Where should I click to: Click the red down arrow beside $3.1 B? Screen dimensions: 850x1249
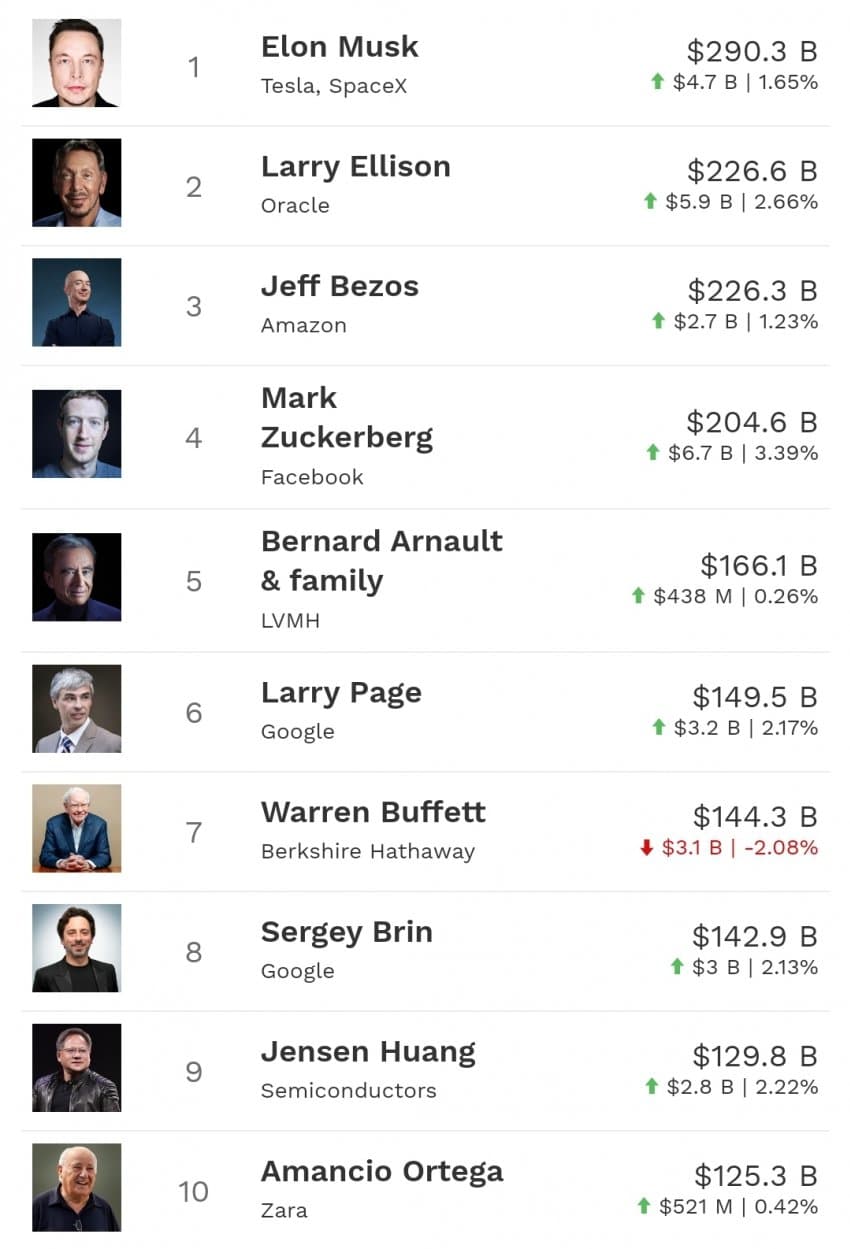[646, 848]
